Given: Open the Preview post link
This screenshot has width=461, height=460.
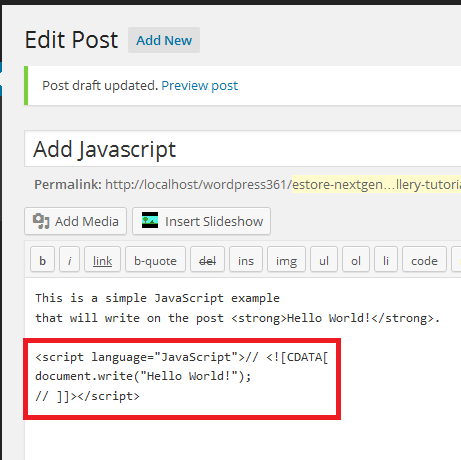Looking at the screenshot, I should coord(200,86).
